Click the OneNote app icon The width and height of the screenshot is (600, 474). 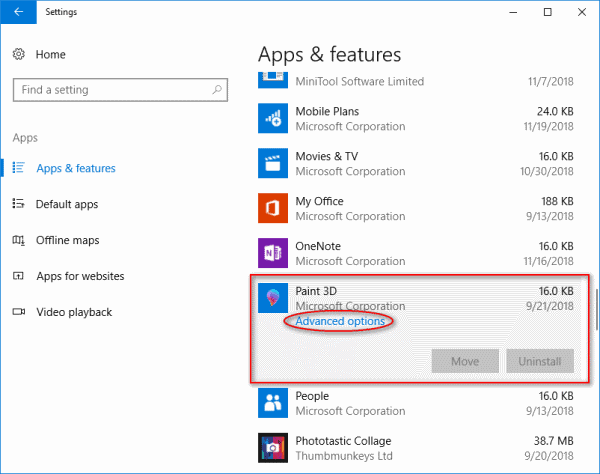pos(273,254)
